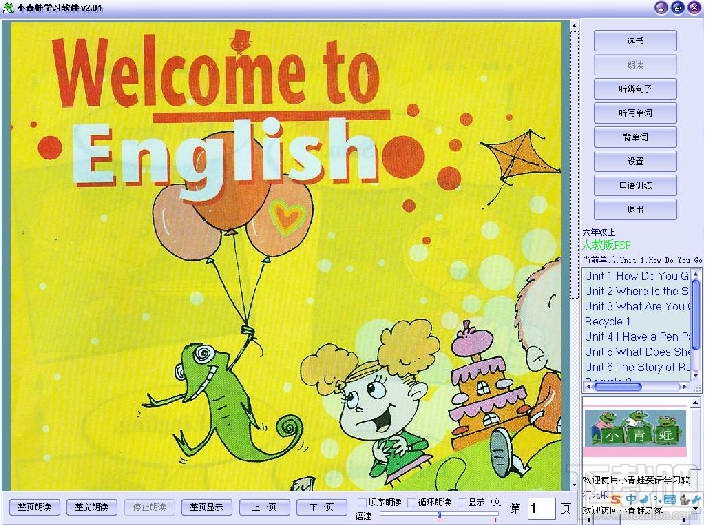
Task: Select Unit 6 The Story of R… entry
Action: (637, 367)
